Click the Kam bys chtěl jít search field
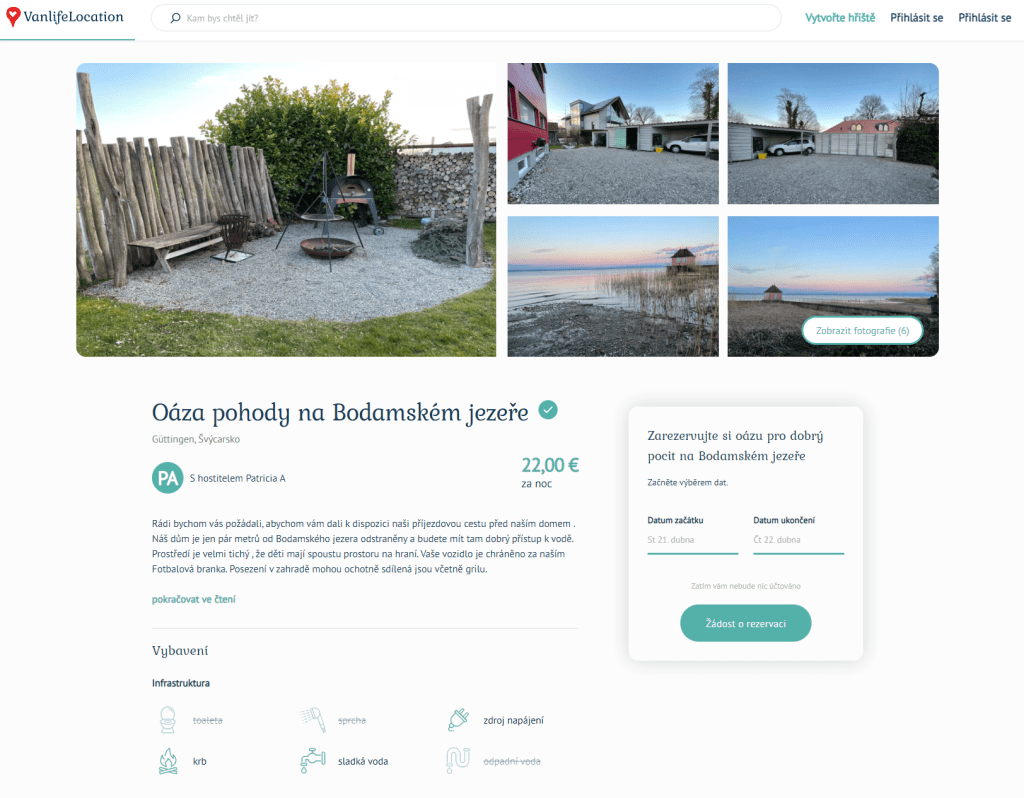 (466, 18)
